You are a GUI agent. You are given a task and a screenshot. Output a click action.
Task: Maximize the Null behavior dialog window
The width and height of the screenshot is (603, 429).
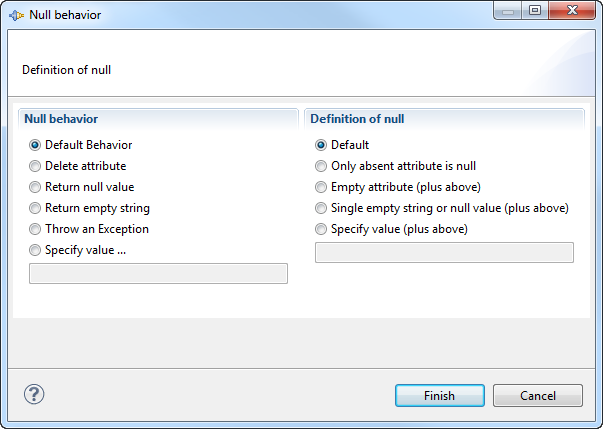tap(535, 10)
